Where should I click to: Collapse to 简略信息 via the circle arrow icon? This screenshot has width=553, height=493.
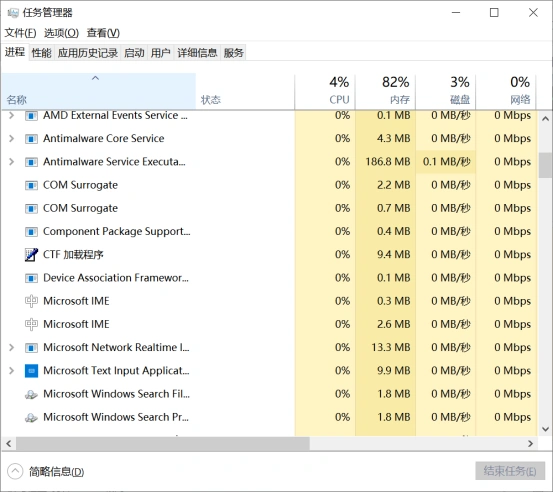click(15, 471)
